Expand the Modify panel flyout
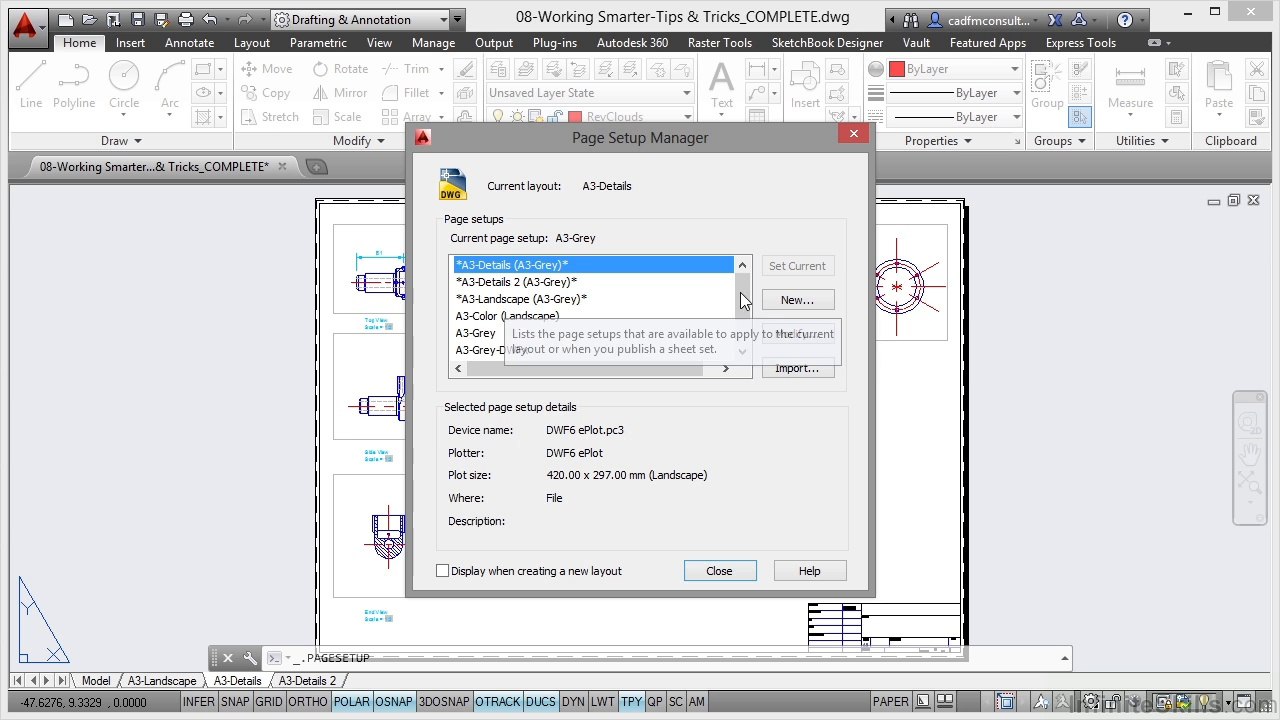1280x720 pixels. tap(359, 141)
